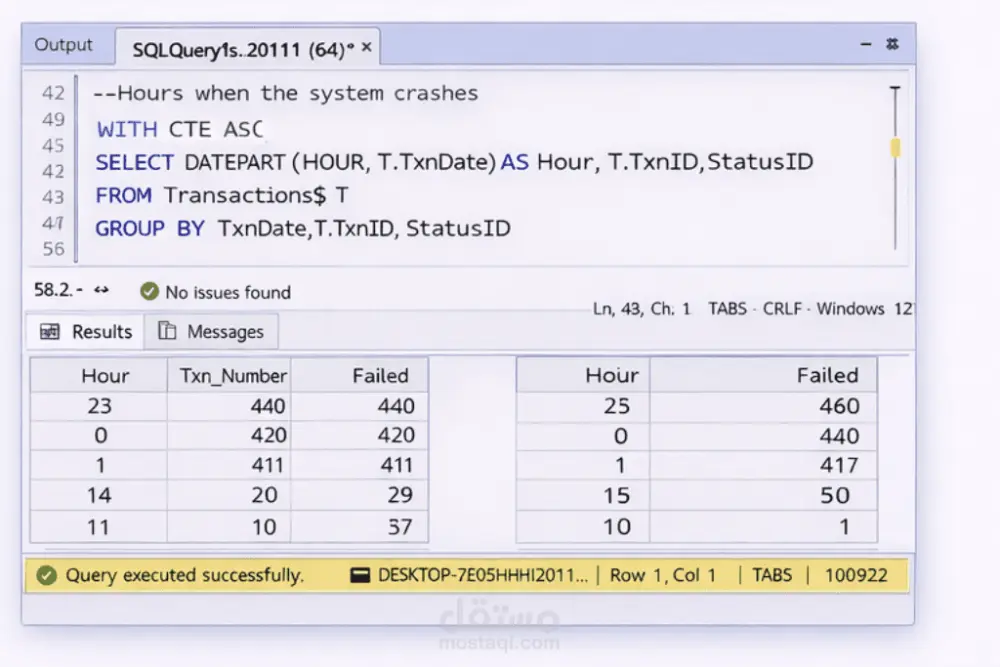Select the Failed cell with value 57
Image resolution: width=1000 pixels, height=667 pixels.
pos(360,527)
